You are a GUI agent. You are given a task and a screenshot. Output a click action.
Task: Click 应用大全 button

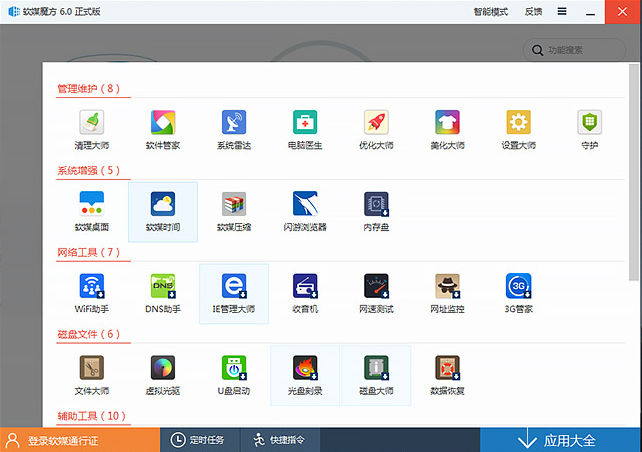(560, 440)
